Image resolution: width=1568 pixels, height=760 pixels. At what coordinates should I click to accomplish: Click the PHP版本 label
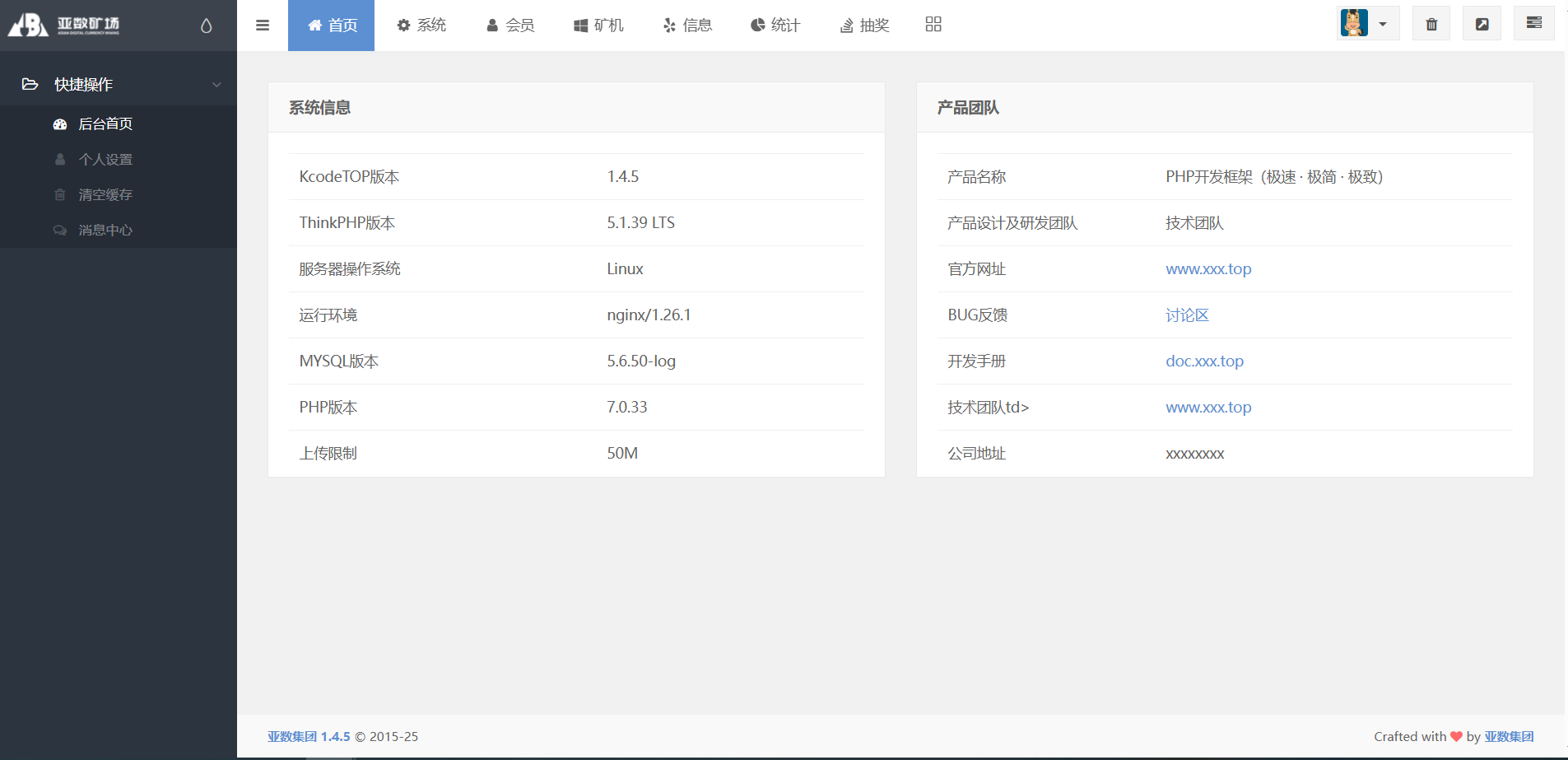pos(328,408)
